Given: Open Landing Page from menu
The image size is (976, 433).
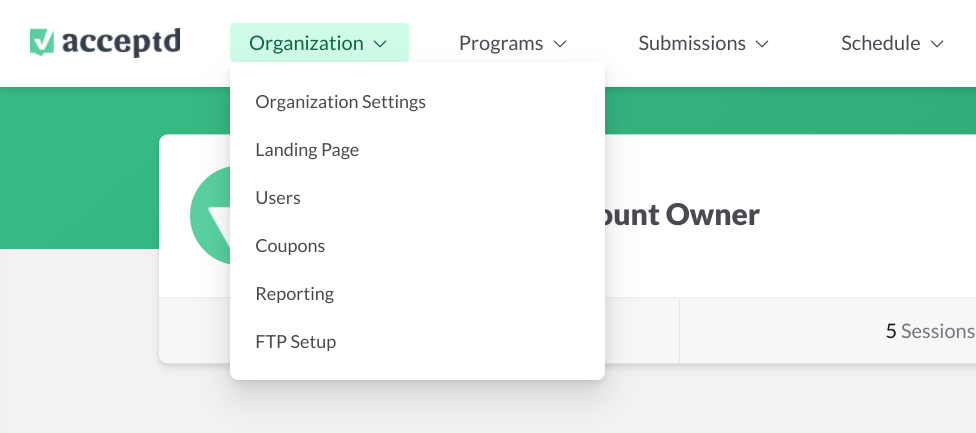Looking at the screenshot, I should tap(307, 150).
